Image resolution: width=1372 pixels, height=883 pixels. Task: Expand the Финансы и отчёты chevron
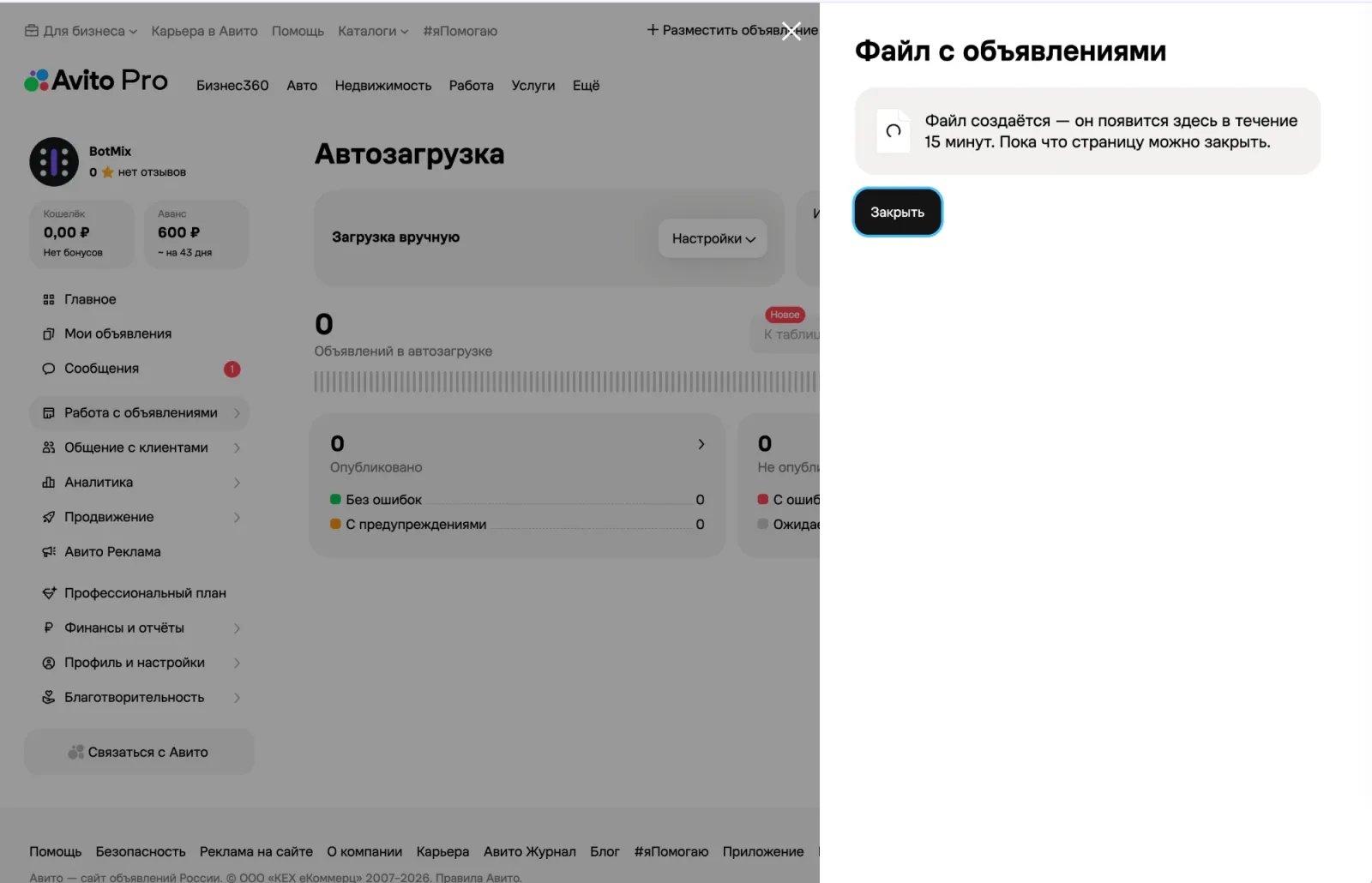pyautogui.click(x=238, y=628)
